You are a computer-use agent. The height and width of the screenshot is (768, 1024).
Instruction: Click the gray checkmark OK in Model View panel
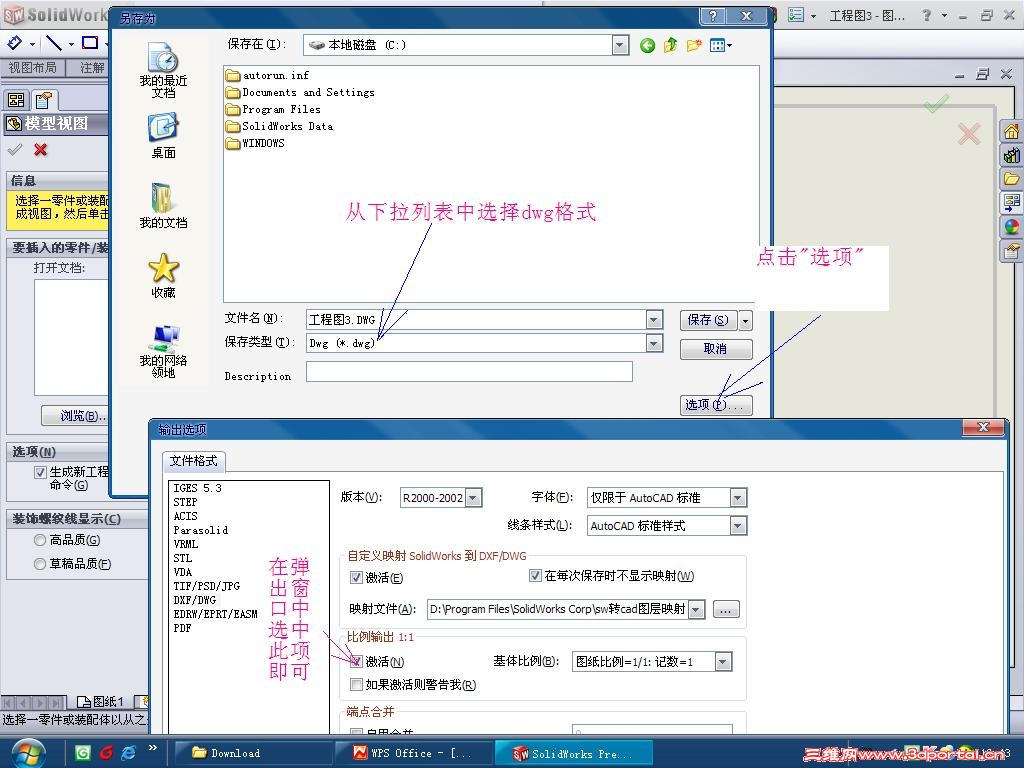click(x=14, y=150)
